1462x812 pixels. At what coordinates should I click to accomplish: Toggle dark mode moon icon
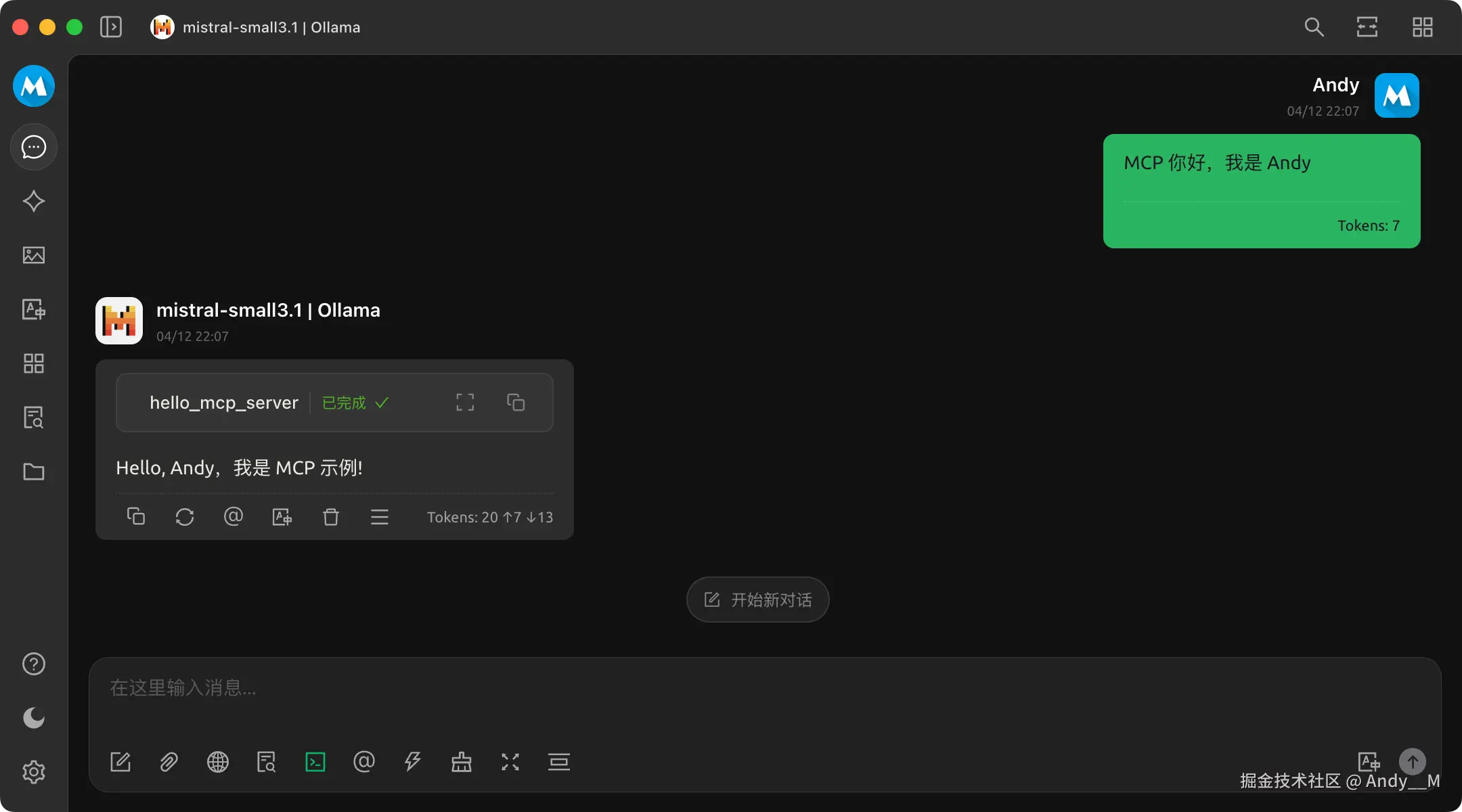pyautogui.click(x=33, y=718)
